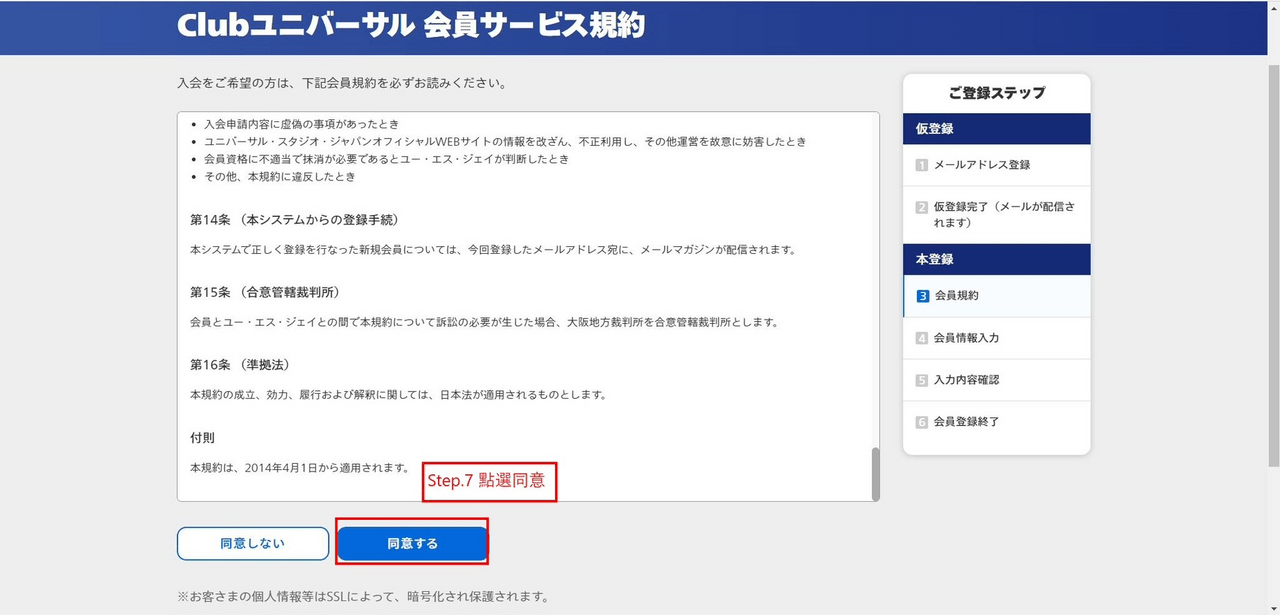Click the 同意しない disagree button
Viewport: 1280px width, 615px height.
click(x=253, y=543)
